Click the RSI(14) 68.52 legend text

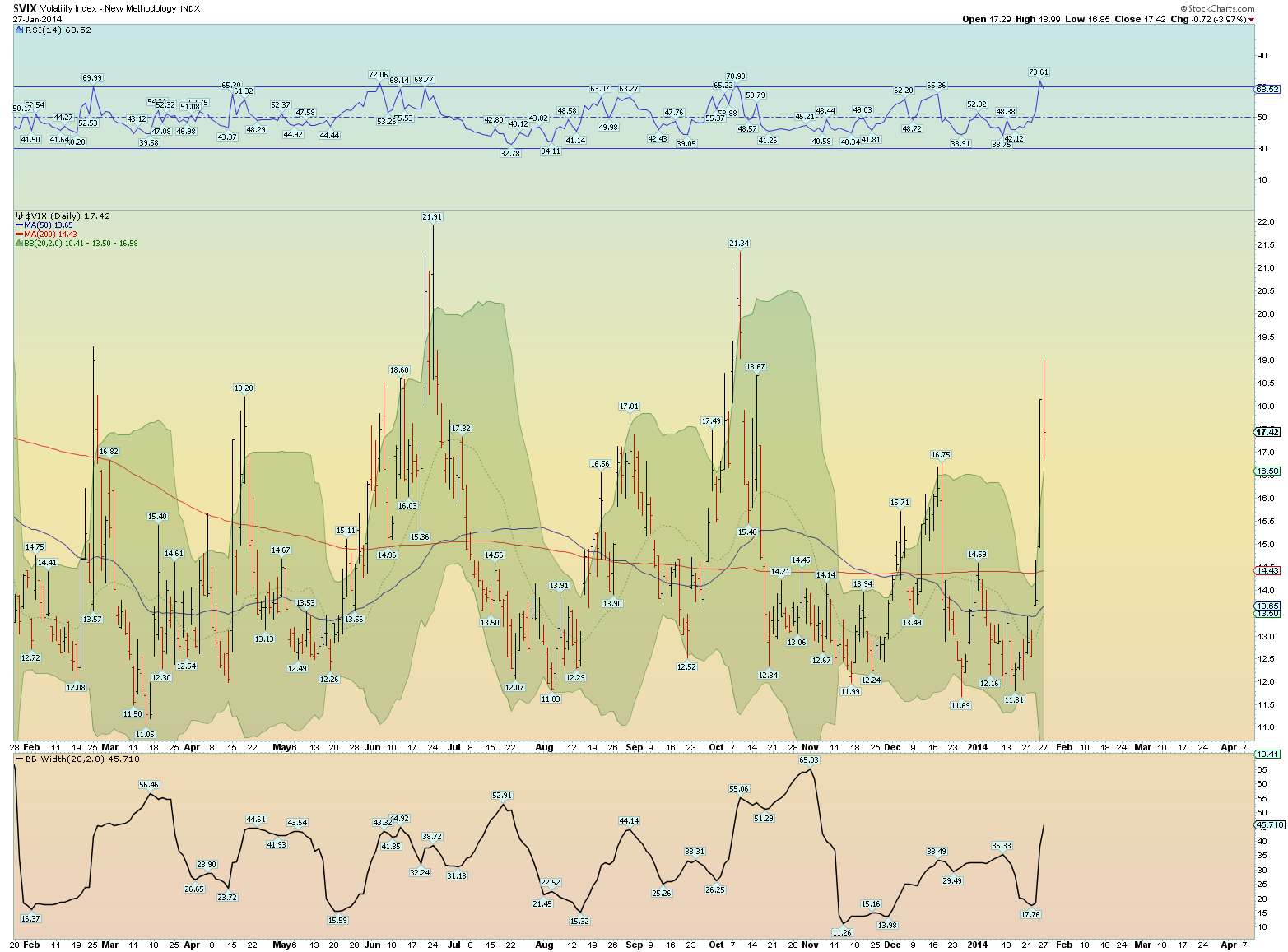pos(58,30)
